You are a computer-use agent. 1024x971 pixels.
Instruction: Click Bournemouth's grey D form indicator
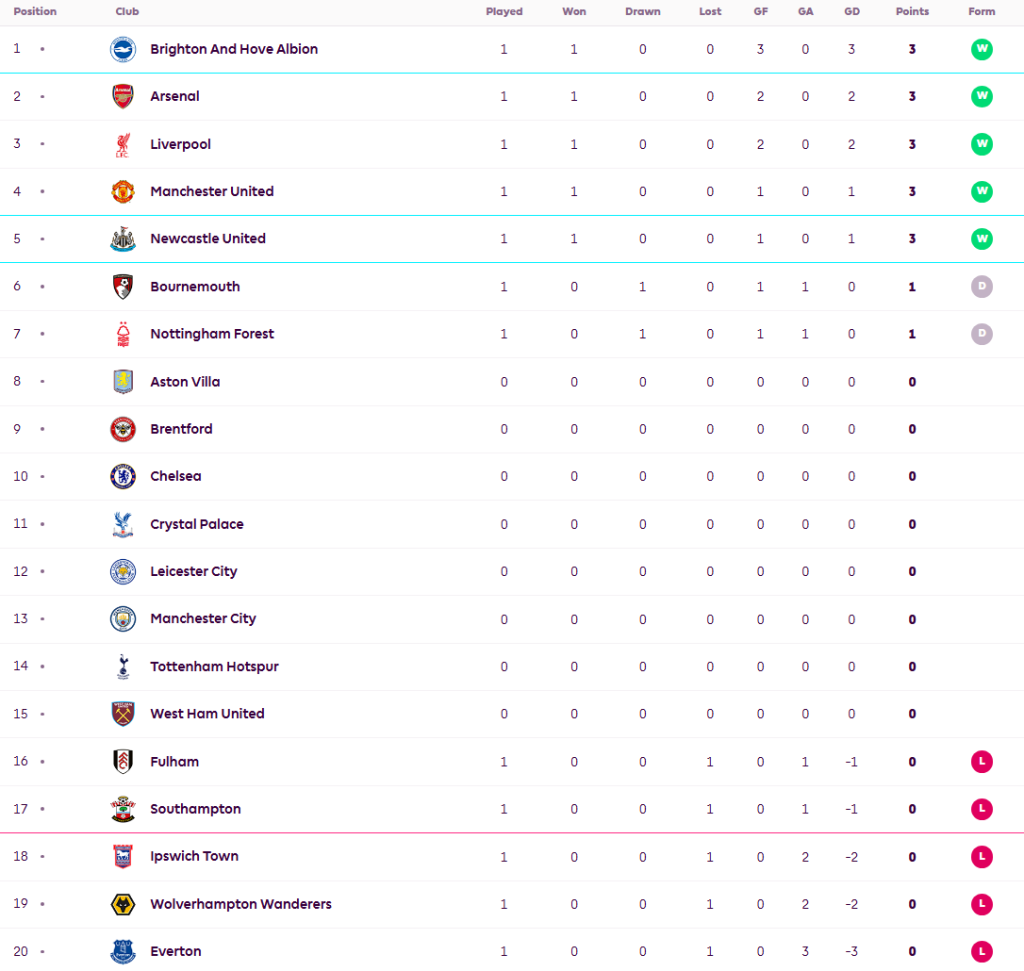(982, 287)
